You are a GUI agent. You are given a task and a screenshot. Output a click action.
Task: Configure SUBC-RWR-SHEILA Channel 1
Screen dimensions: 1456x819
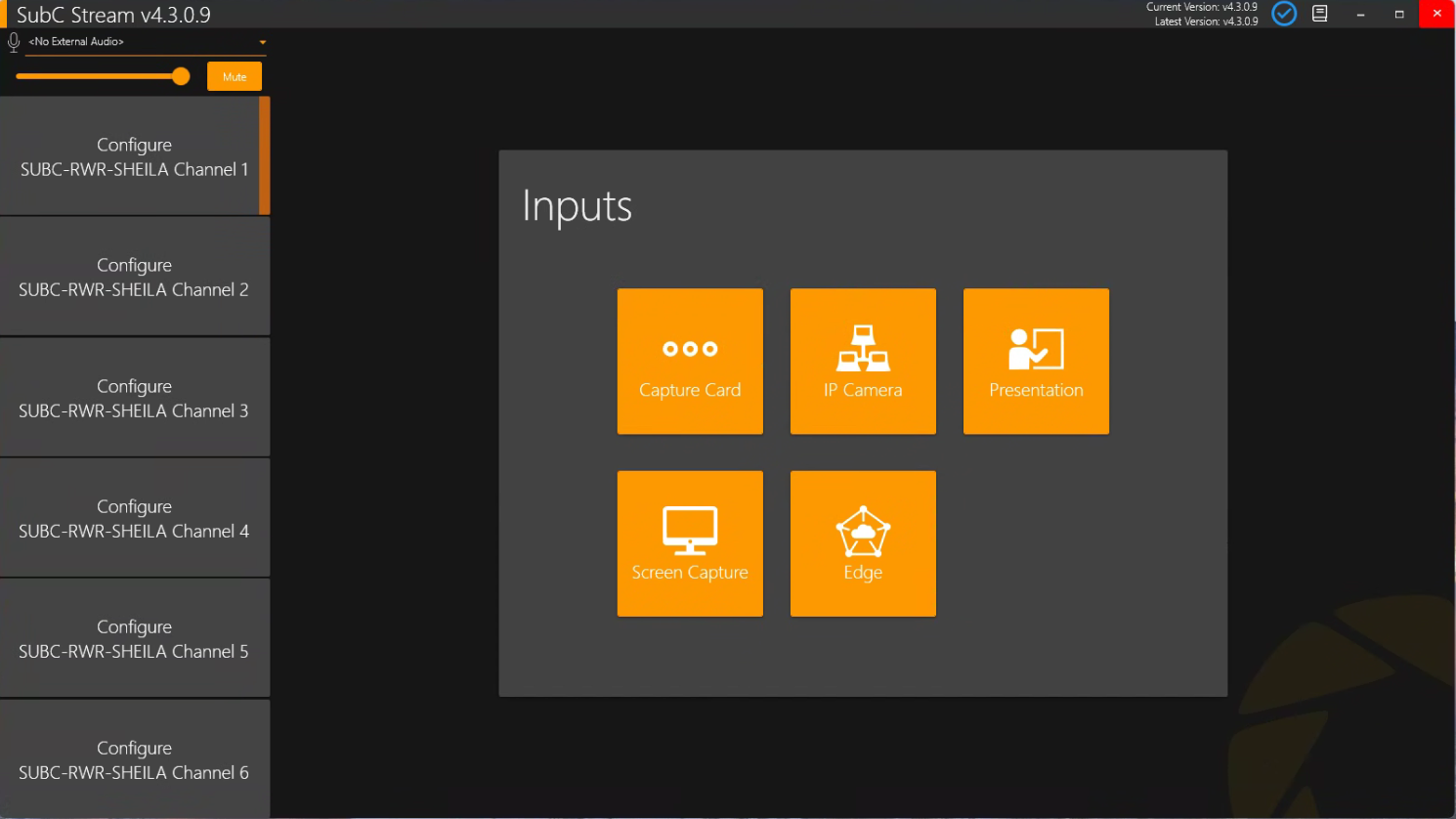tap(134, 156)
